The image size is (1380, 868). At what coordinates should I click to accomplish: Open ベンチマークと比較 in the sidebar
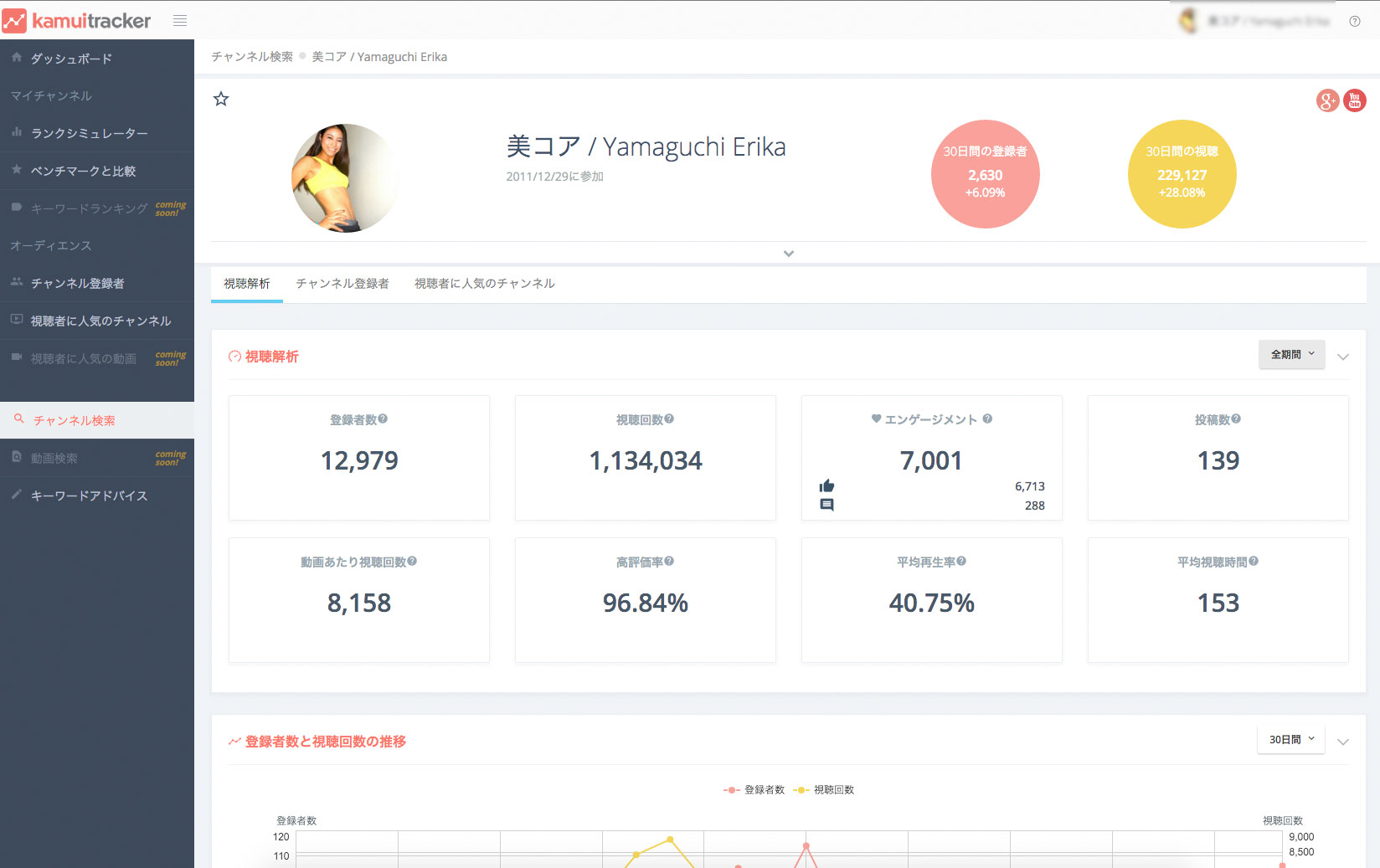(x=97, y=171)
